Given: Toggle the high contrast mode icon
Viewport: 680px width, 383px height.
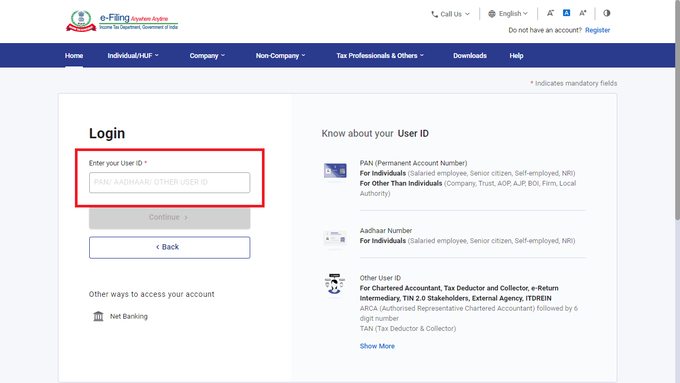Looking at the screenshot, I should pyautogui.click(x=607, y=13).
